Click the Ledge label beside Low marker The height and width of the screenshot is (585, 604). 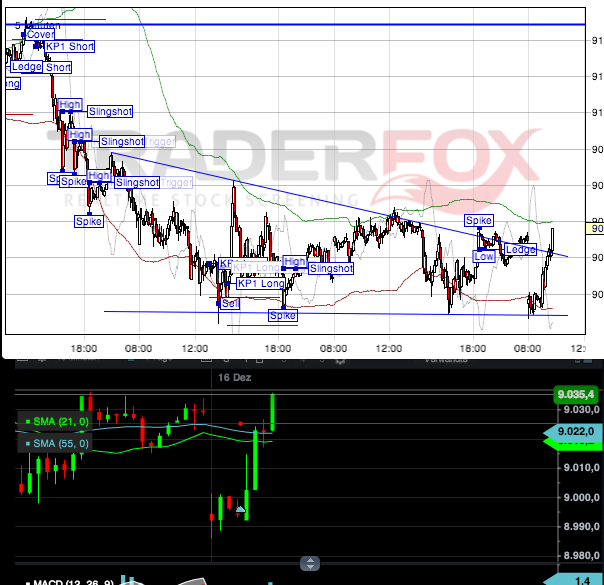[520, 249]
